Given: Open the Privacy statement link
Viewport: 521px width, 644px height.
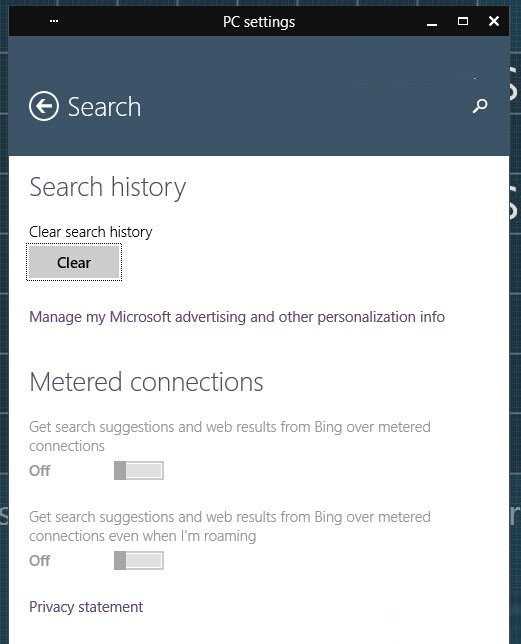Looking at the screenshot, I should click(x=86, y=607).
